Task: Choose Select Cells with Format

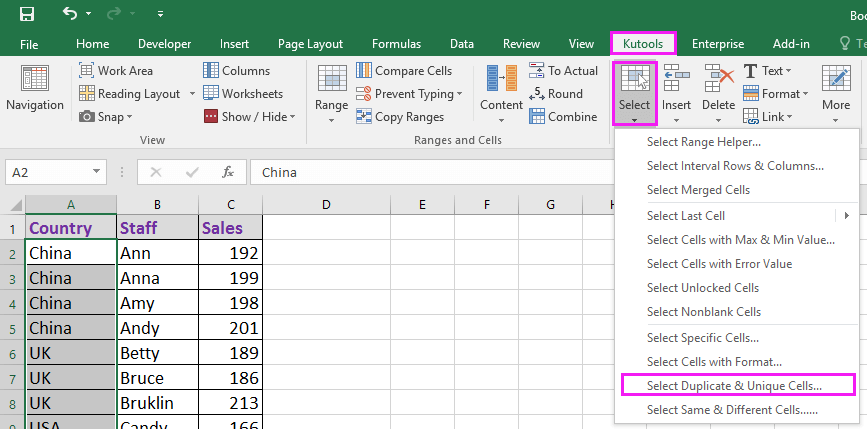Action: (x=737, y=362)
